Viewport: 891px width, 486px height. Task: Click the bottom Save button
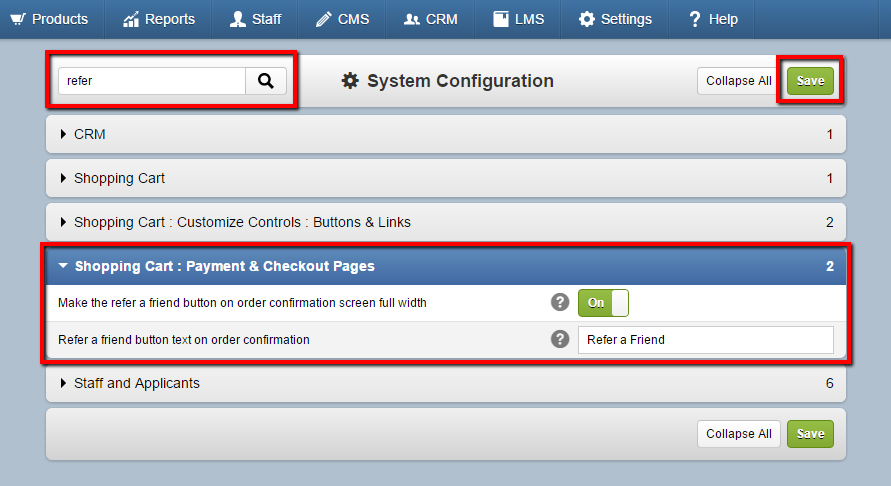tap(810, 434)
